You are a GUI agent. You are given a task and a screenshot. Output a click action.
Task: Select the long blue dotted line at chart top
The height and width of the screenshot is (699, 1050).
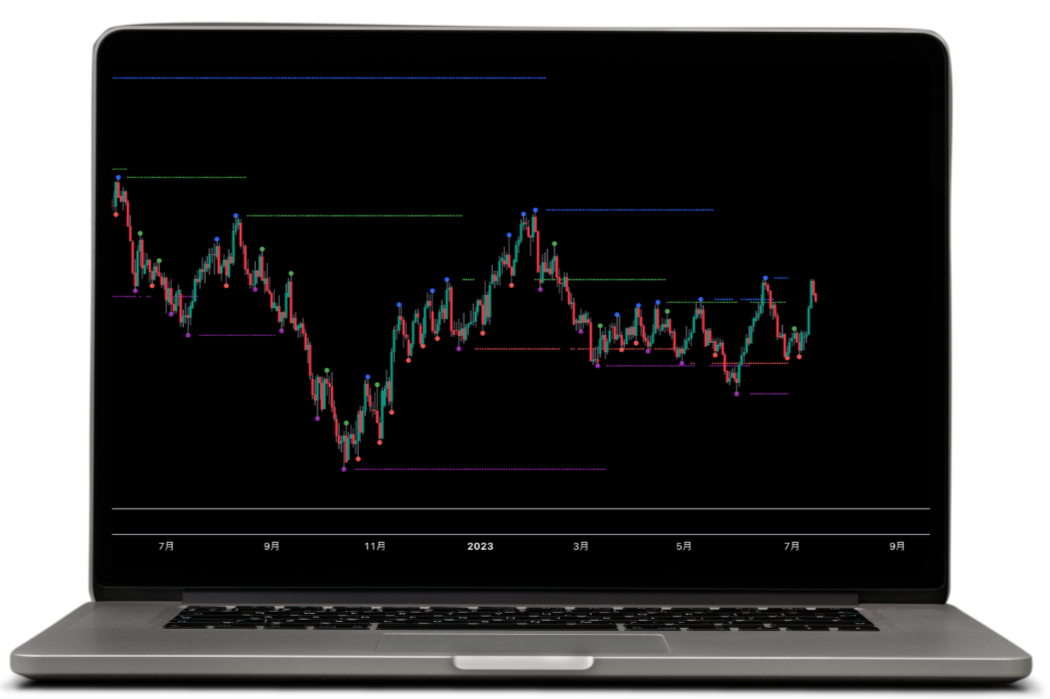coord(330,78)
